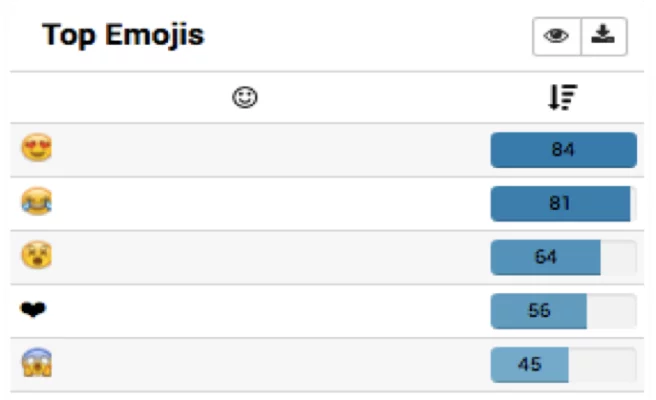Select the tears of joy emoji
The image size is (656, 400).
point(37,203)
